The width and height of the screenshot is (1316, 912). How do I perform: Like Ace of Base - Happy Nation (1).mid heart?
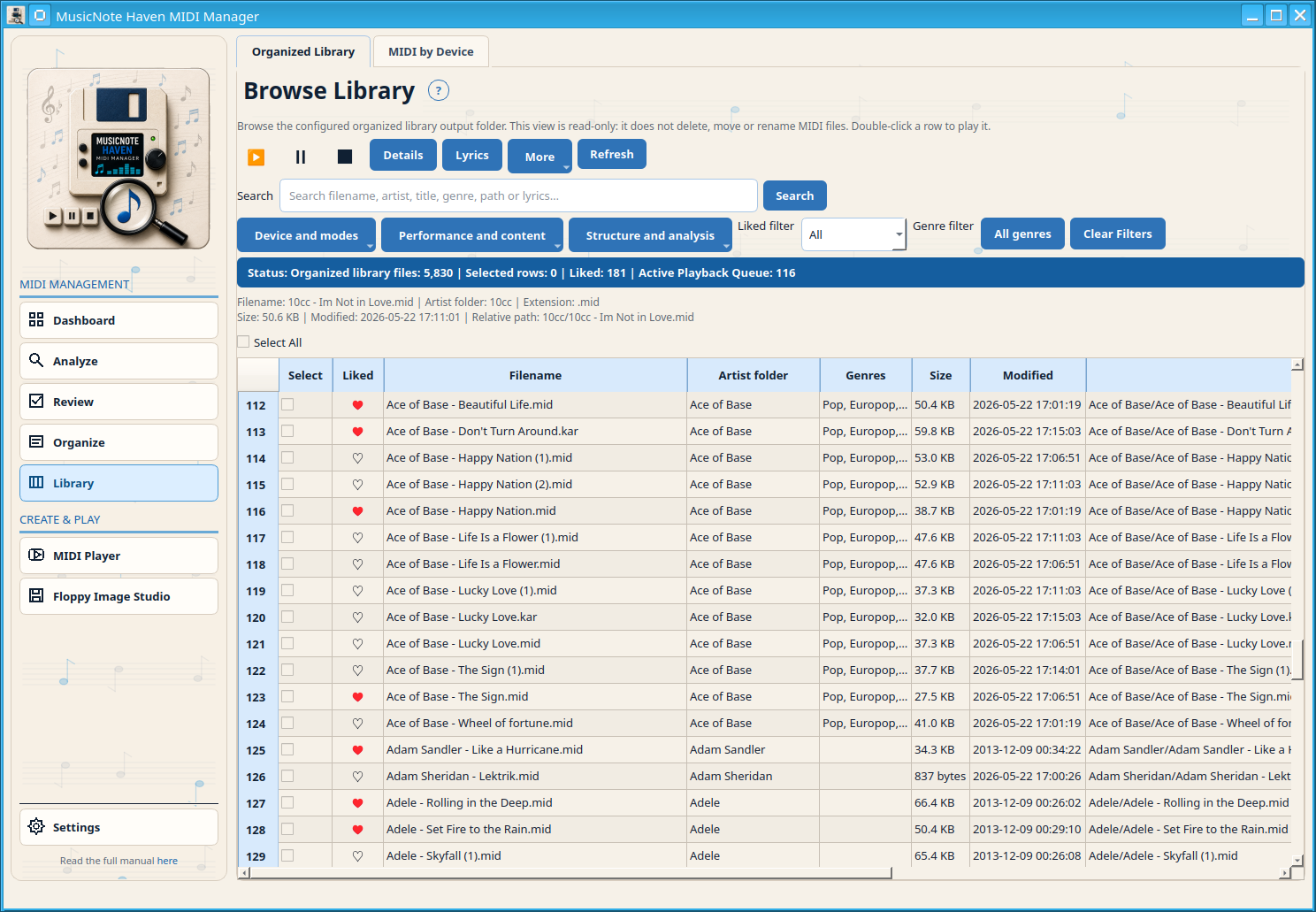tap(358, 458)
